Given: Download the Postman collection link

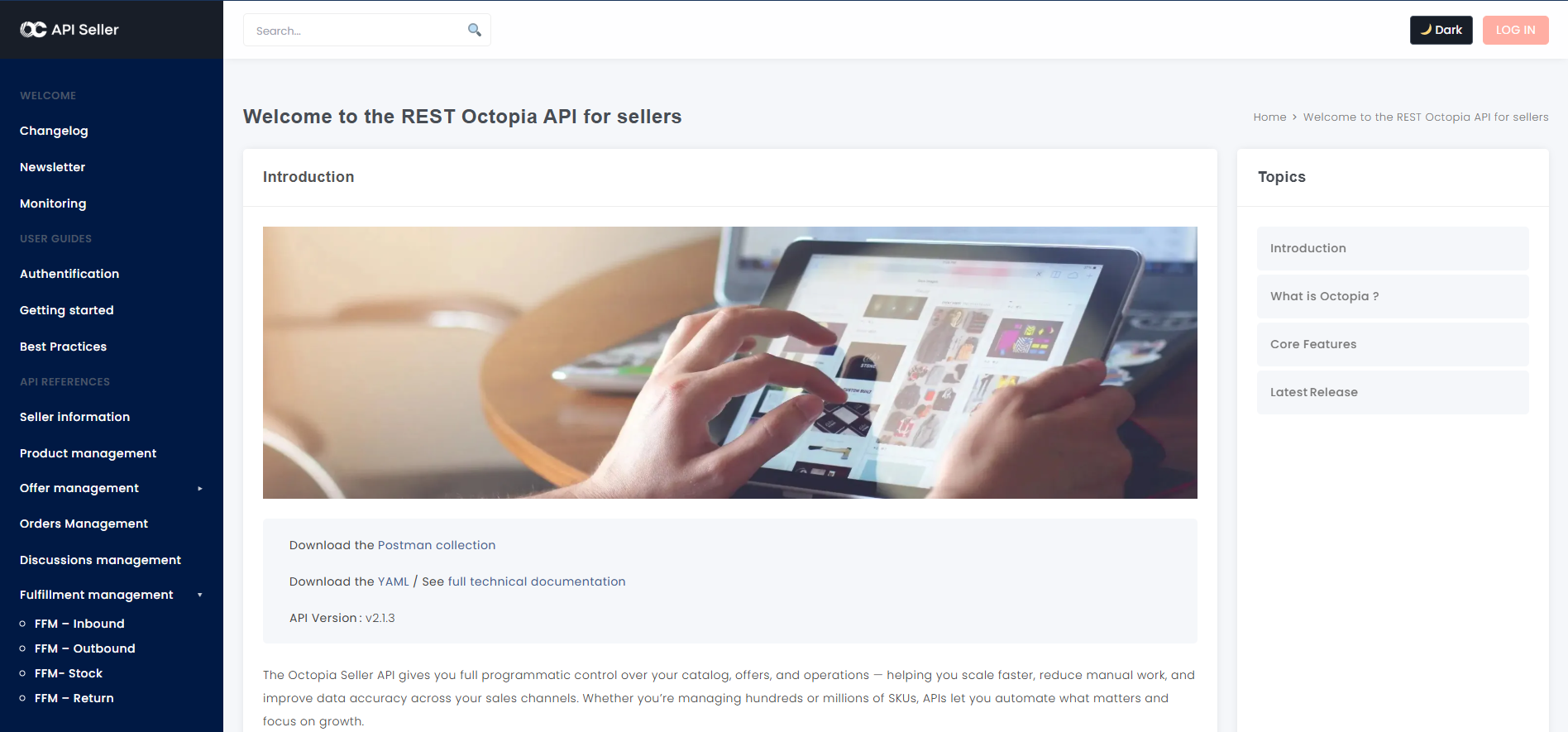Looking at the screenshot, I should (436, 545).
